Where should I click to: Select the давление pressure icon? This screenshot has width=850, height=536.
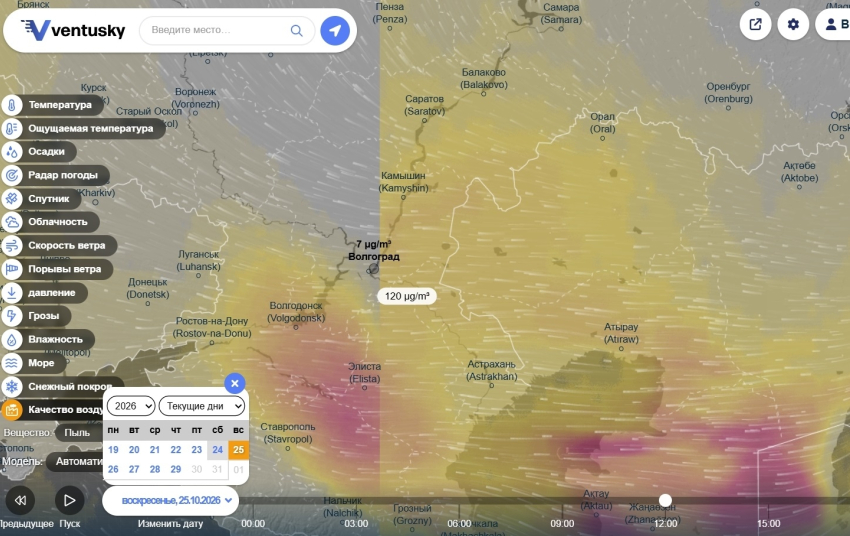tap(11, 293)
